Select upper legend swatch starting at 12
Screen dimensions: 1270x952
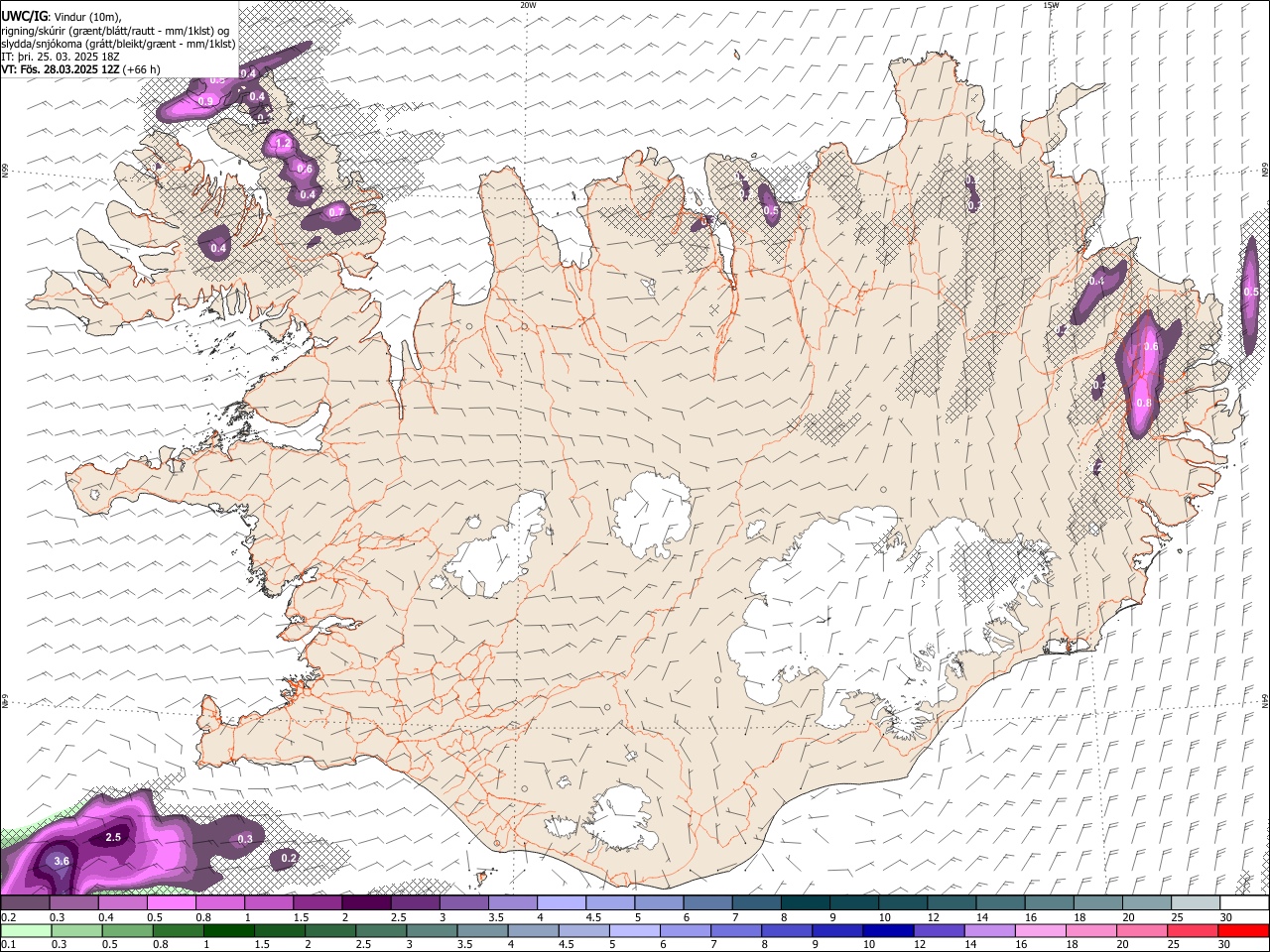coord(952,903)
